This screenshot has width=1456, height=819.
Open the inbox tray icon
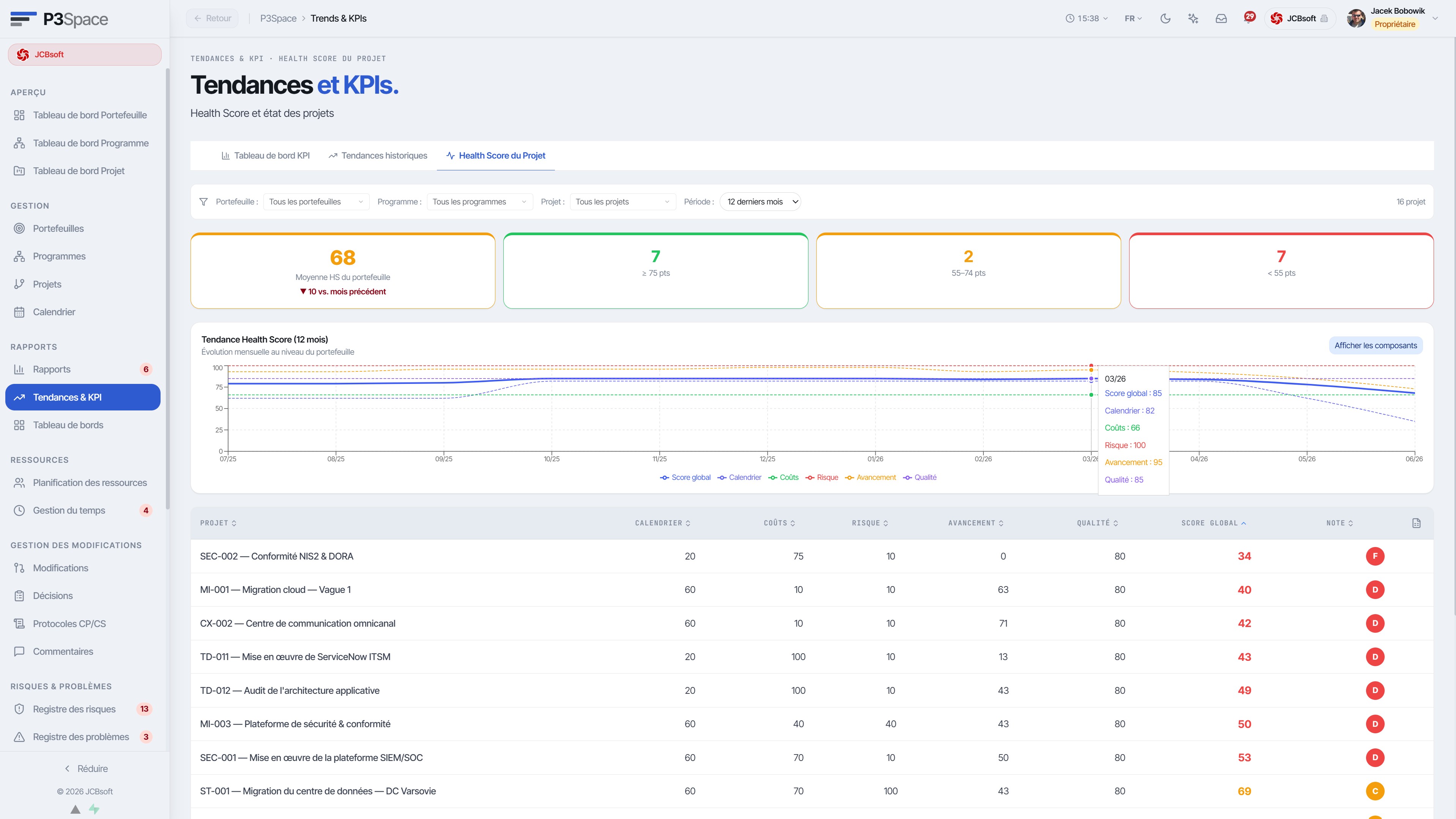[x=1221, y=19]
